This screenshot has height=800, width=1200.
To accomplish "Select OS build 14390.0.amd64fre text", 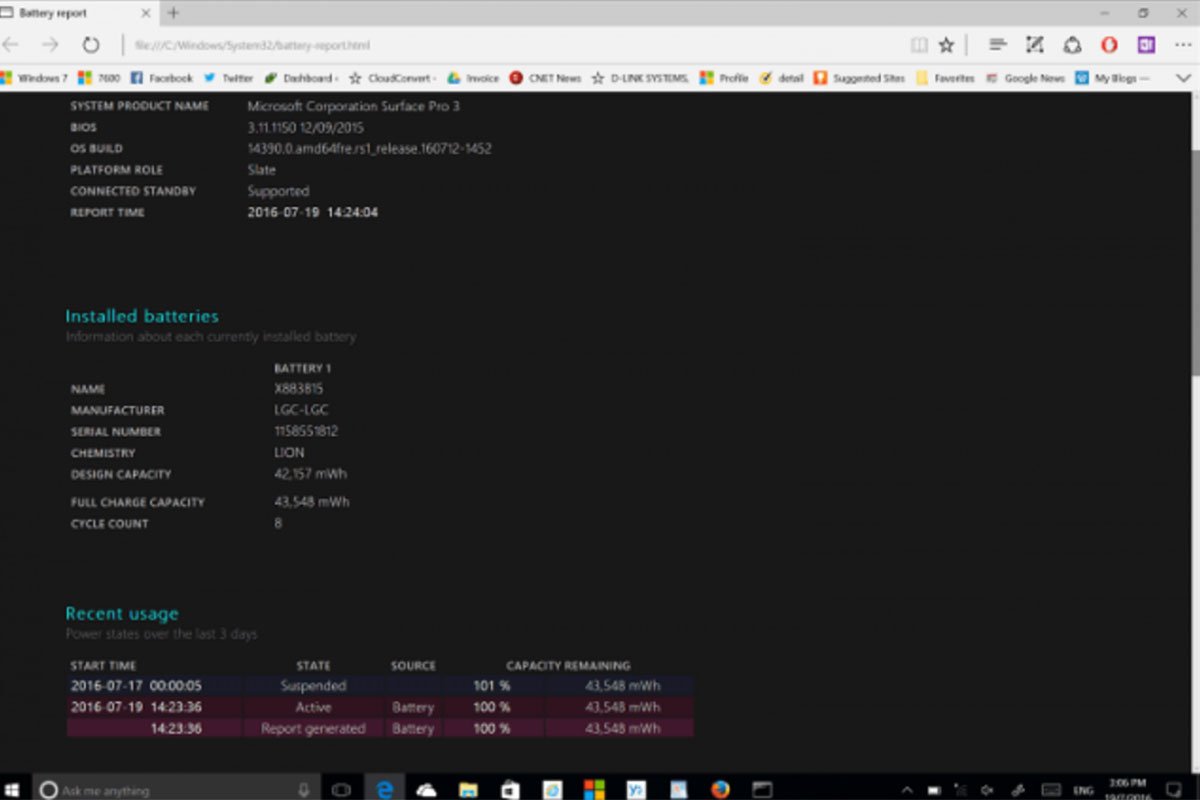I will pyautogui.click(x=369, y=149).
